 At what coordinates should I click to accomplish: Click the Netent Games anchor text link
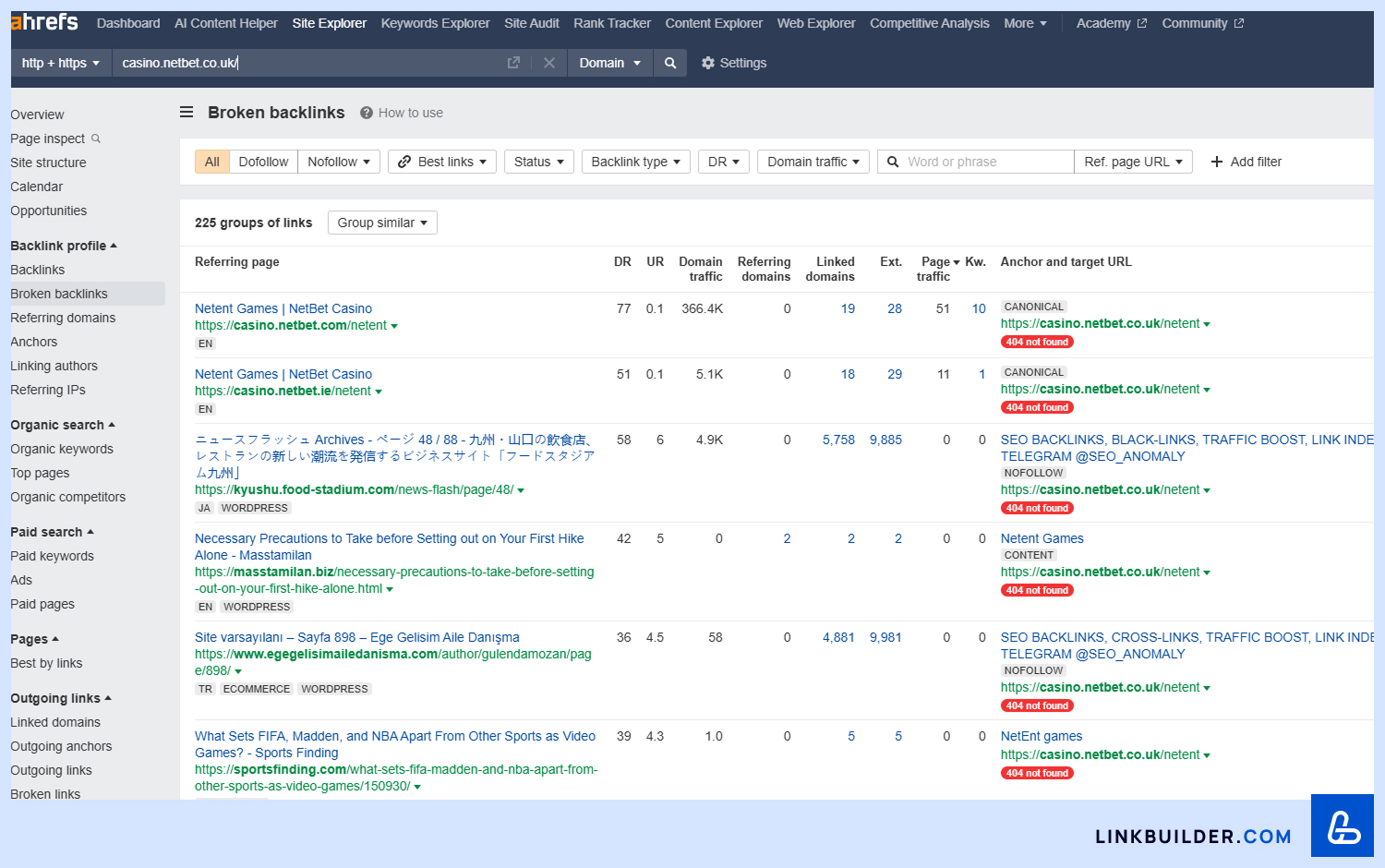[1042, 538]
